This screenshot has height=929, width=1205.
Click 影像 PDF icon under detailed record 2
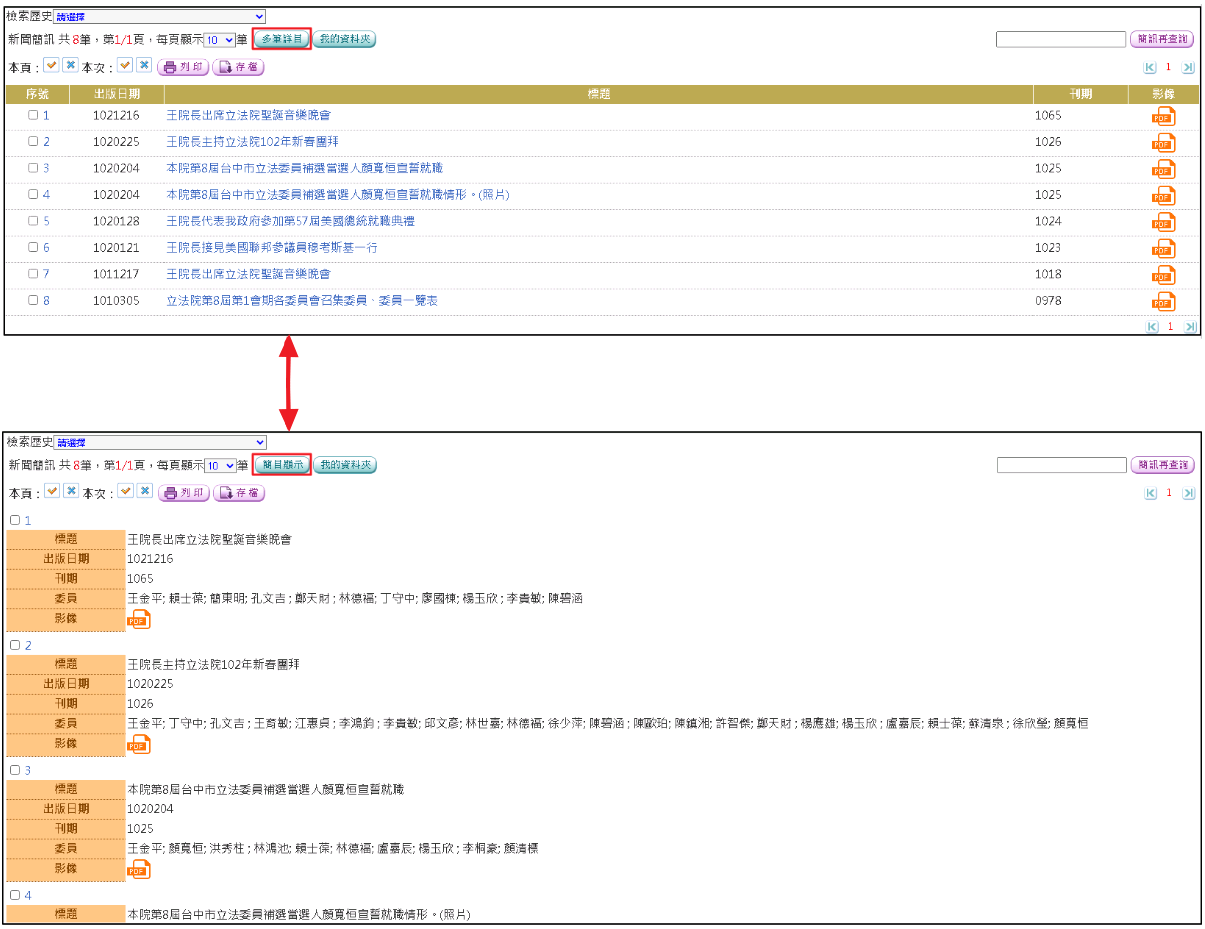coord(138,744)
